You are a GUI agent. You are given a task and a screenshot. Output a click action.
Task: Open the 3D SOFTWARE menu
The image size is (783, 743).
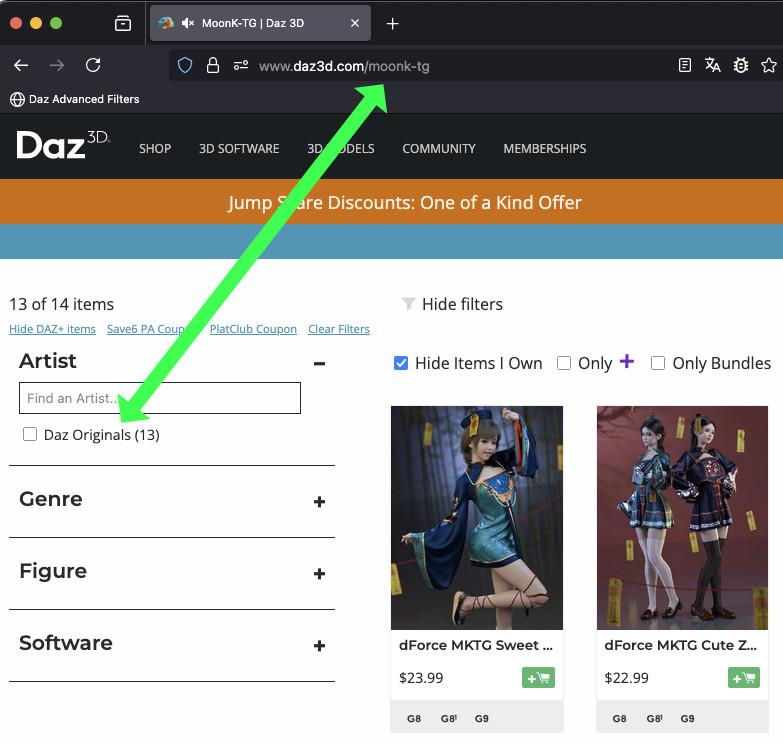239,149
